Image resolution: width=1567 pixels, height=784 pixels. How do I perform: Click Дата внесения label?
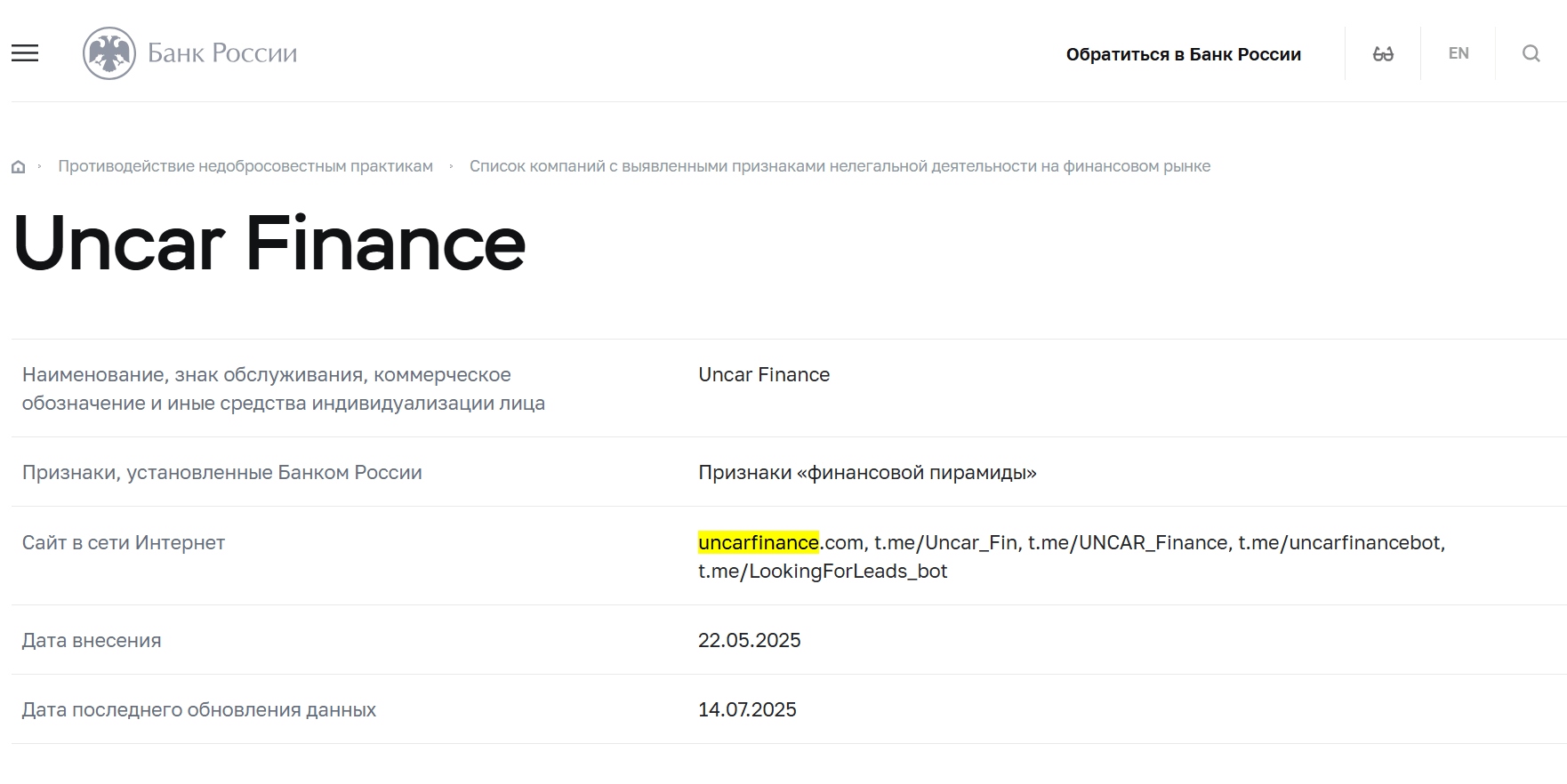[x=92, y=641]
